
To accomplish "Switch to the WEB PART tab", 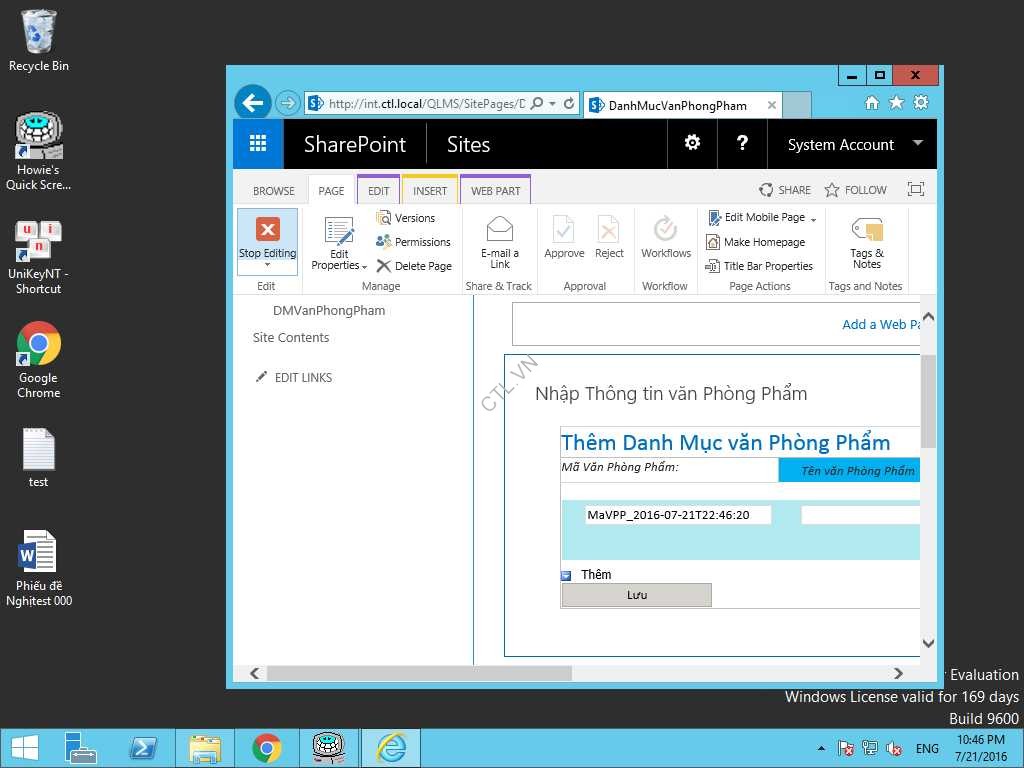I will (495, 191).
